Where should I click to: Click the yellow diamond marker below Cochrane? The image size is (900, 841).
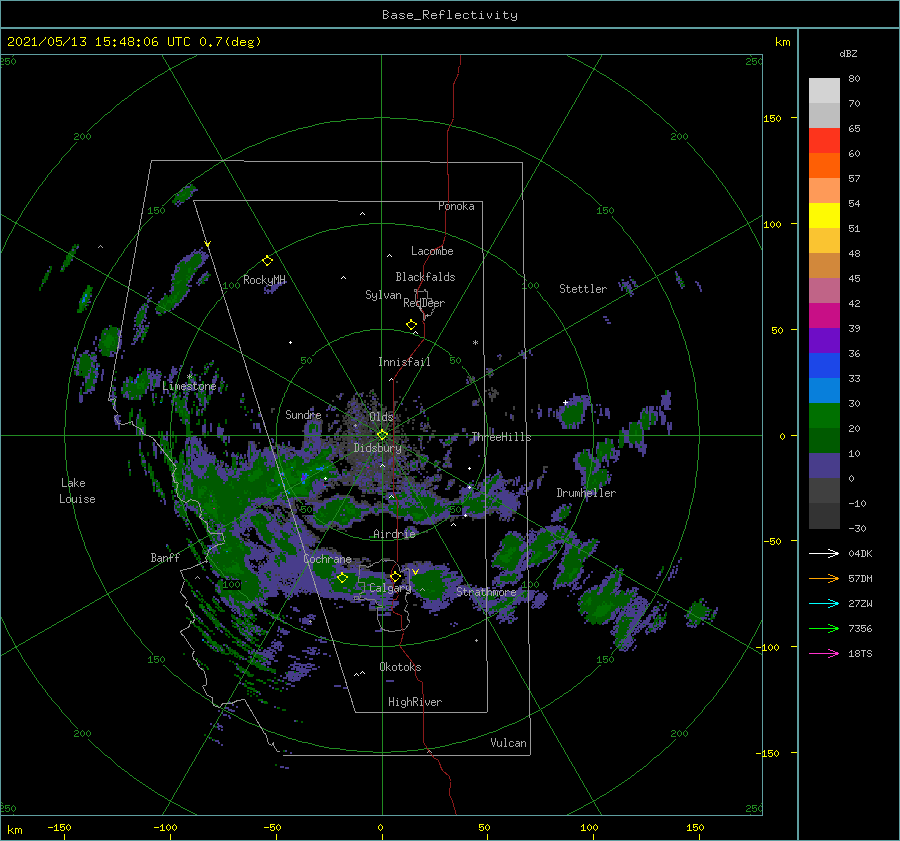(342, 578)
